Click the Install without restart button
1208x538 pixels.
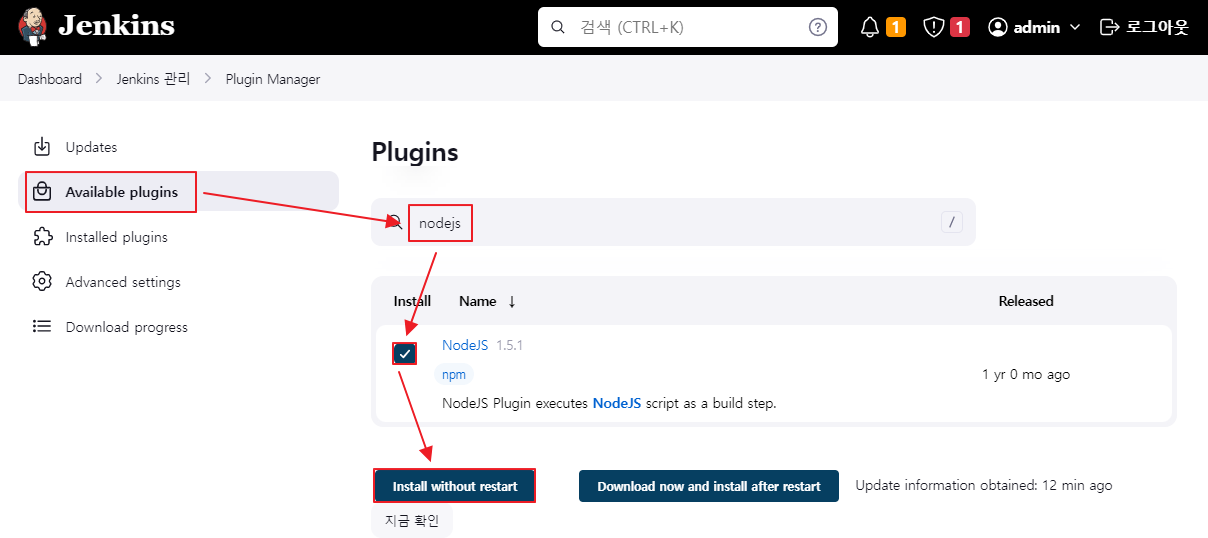(455, 486)
